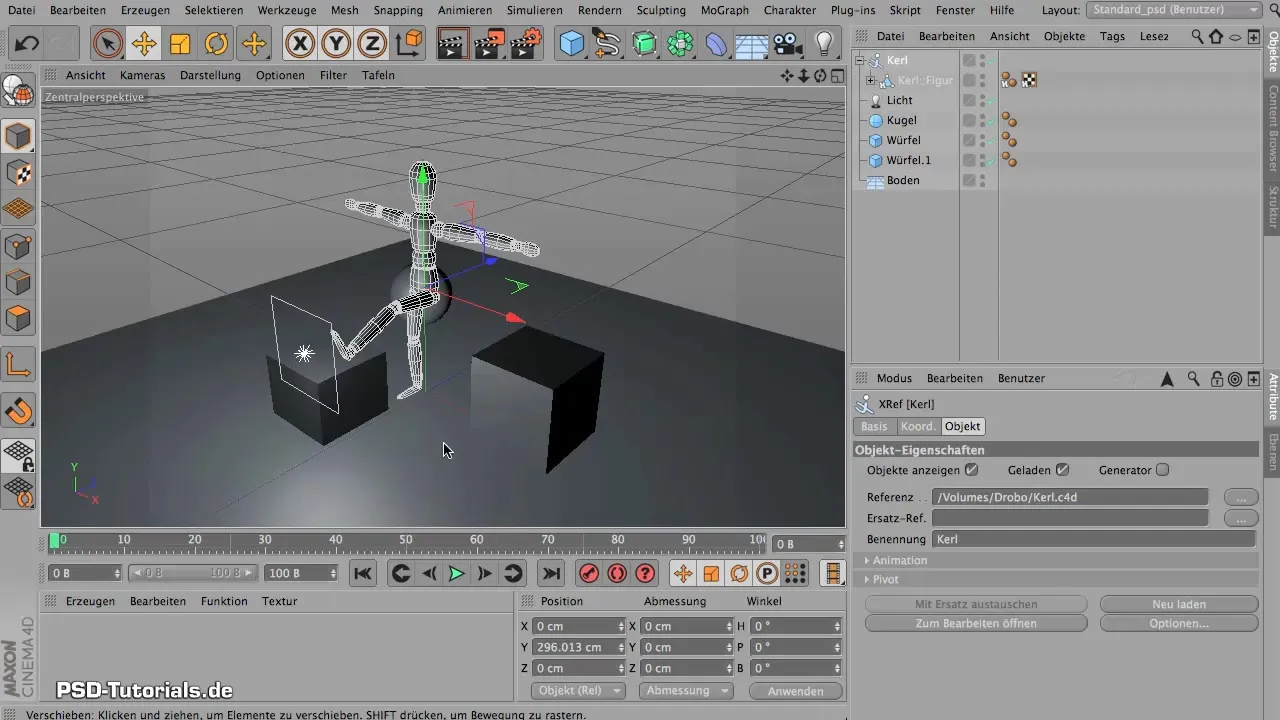The image size is (1280, 720).
Task: Toggle Objekte anzeigen checkbox
Action: point(972,469)
